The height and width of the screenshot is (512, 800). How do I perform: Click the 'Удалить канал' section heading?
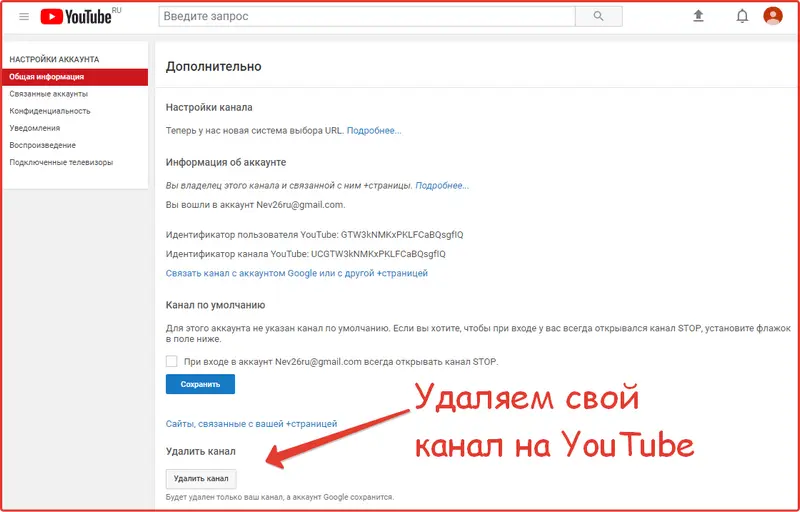[201, 451]
